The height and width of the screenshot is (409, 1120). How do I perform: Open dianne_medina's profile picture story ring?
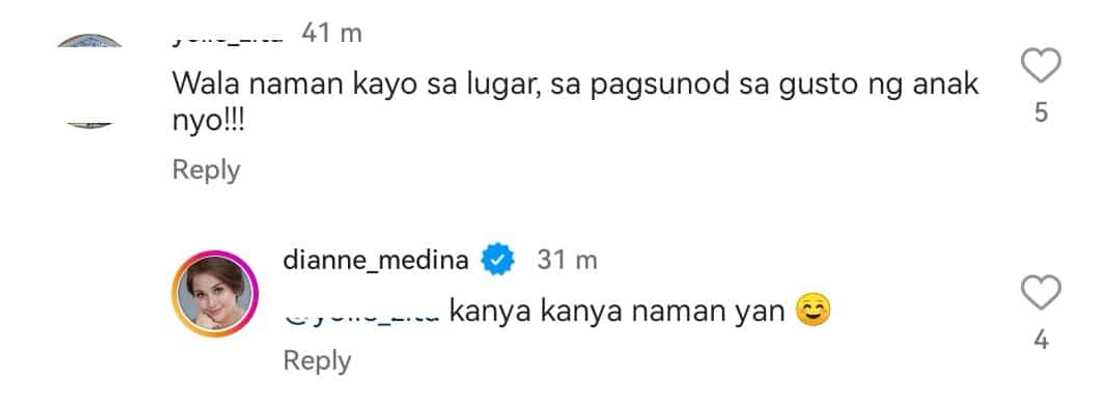pyautogui.click(x=215, y=293)
